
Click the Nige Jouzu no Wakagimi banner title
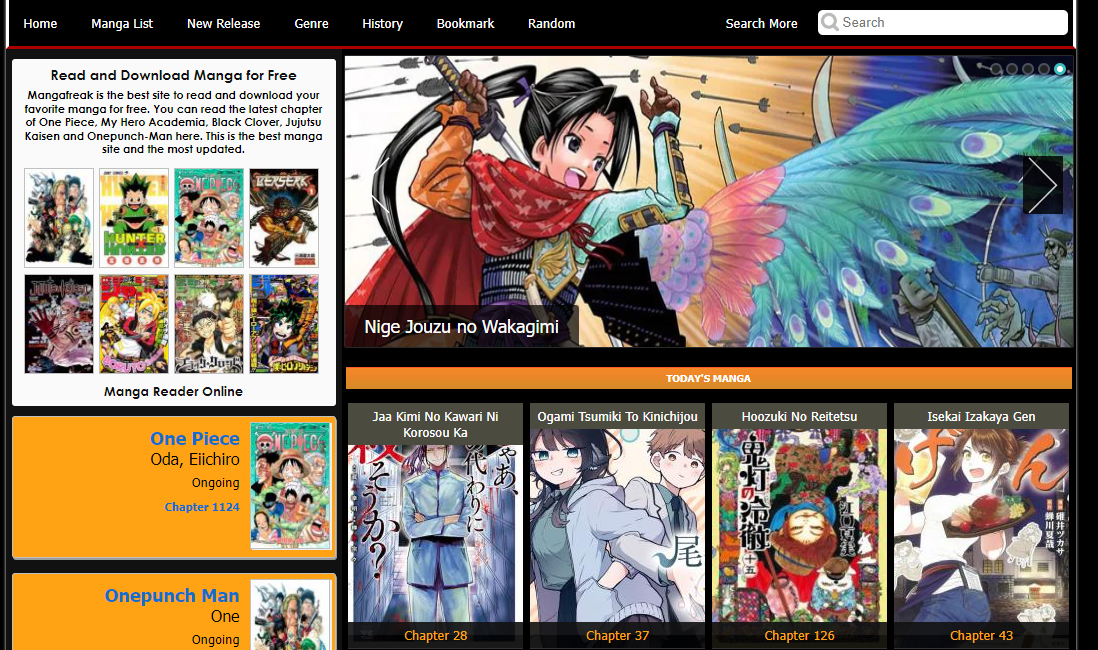click(x=461, y=327)
